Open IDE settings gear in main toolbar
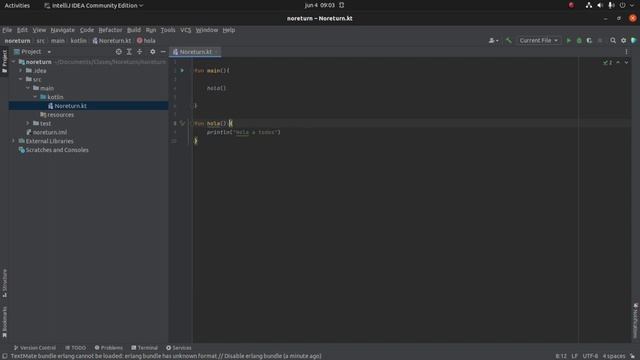The width and height of the screenshot is (640, 360). point(623,40)
